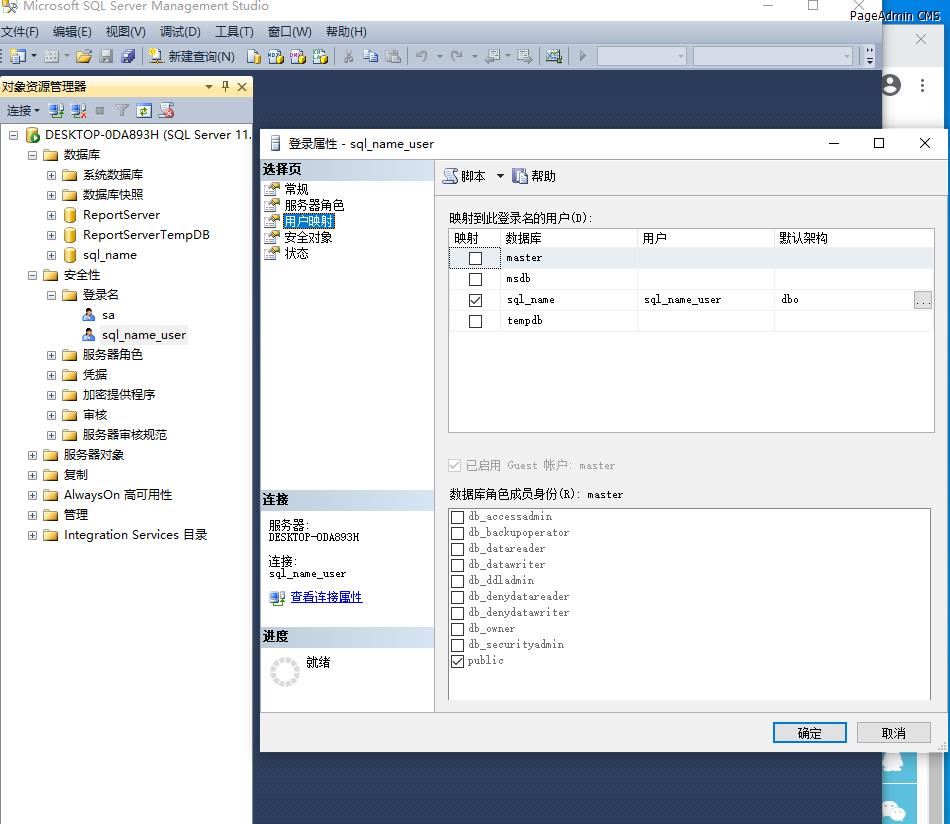Click Connect Object Explorer icon

(56, 110)
